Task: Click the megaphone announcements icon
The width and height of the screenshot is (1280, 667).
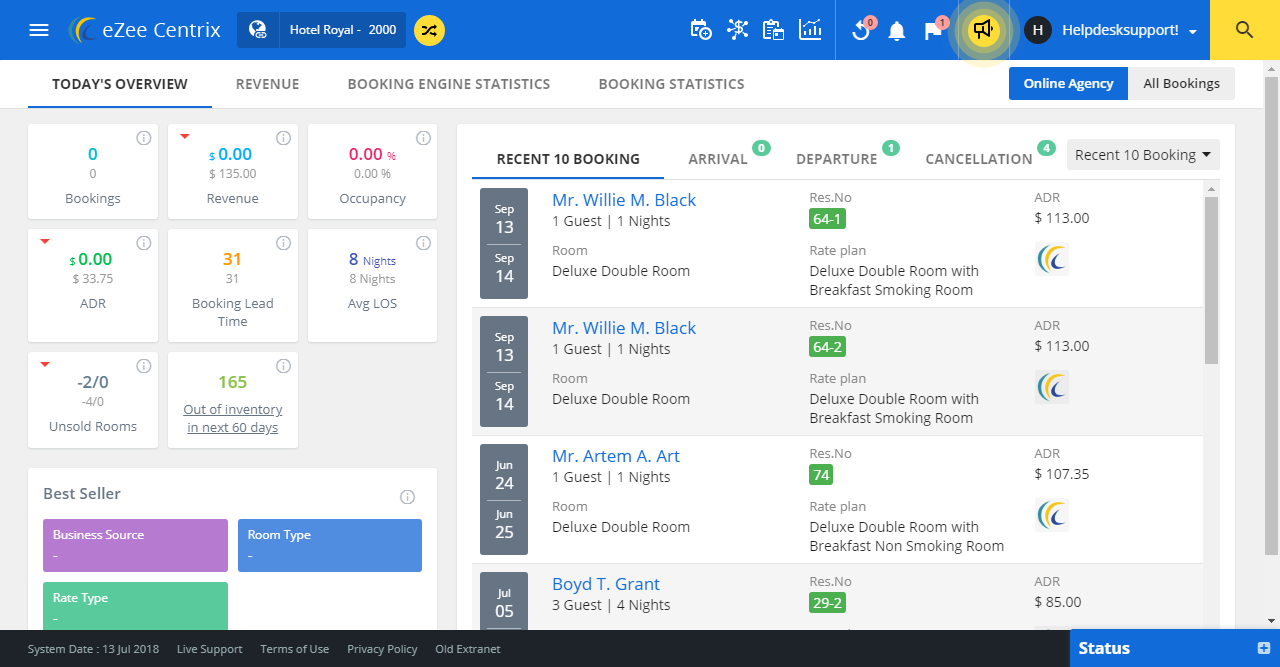Action: [x=984, y=30]
